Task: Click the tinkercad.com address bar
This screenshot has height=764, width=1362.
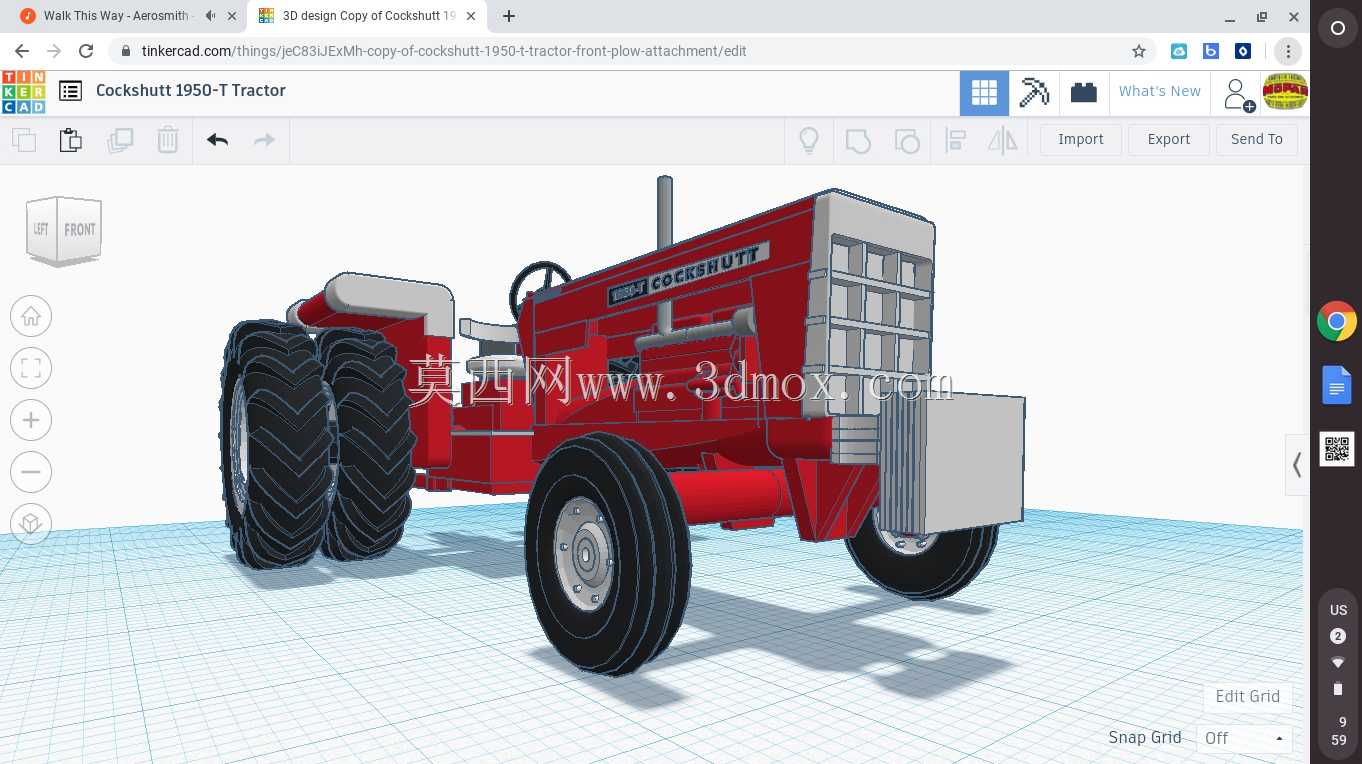Action: (632, 51)
